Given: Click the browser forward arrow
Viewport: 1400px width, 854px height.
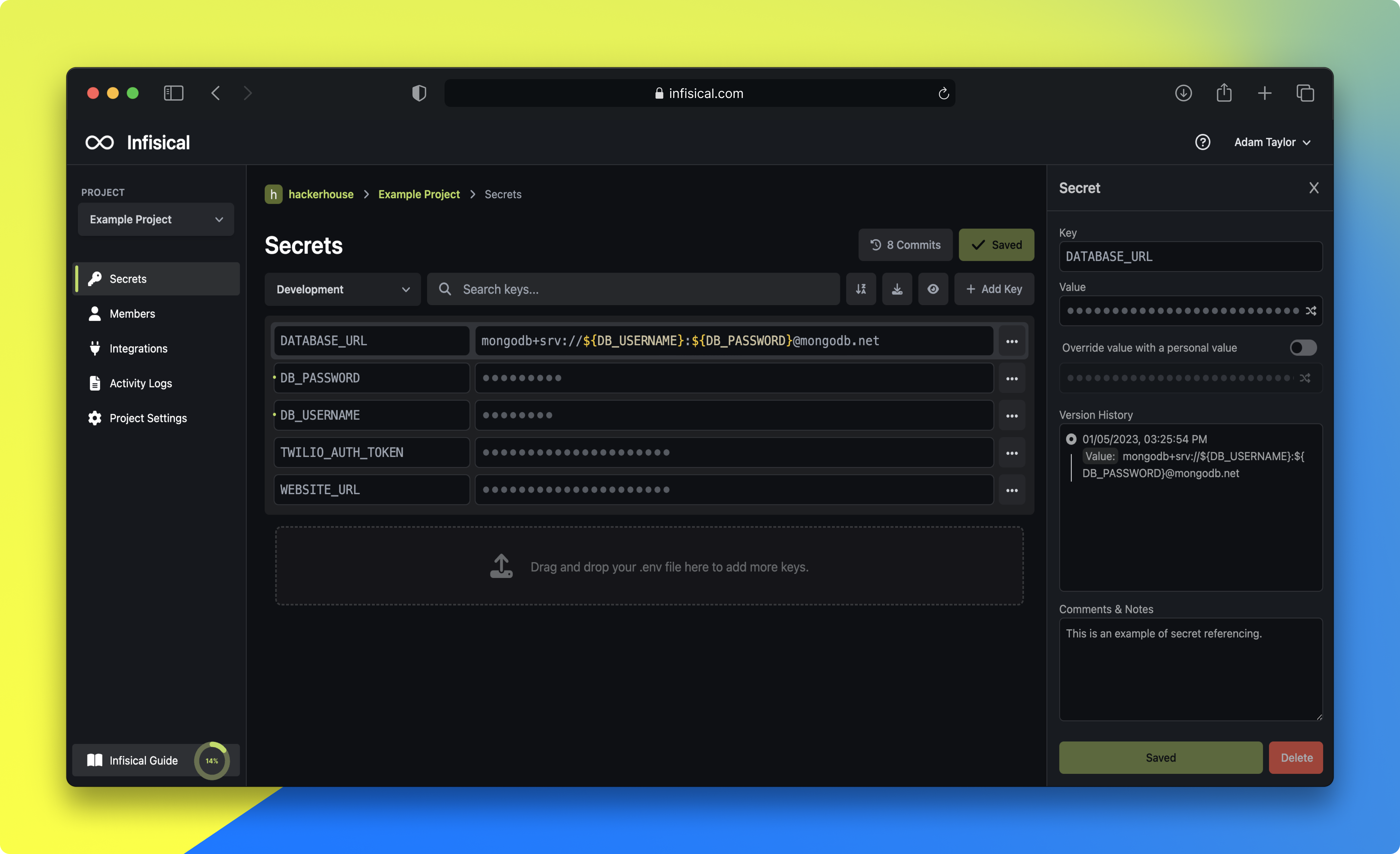Looking at the screenshot, I should pos(248,93).
